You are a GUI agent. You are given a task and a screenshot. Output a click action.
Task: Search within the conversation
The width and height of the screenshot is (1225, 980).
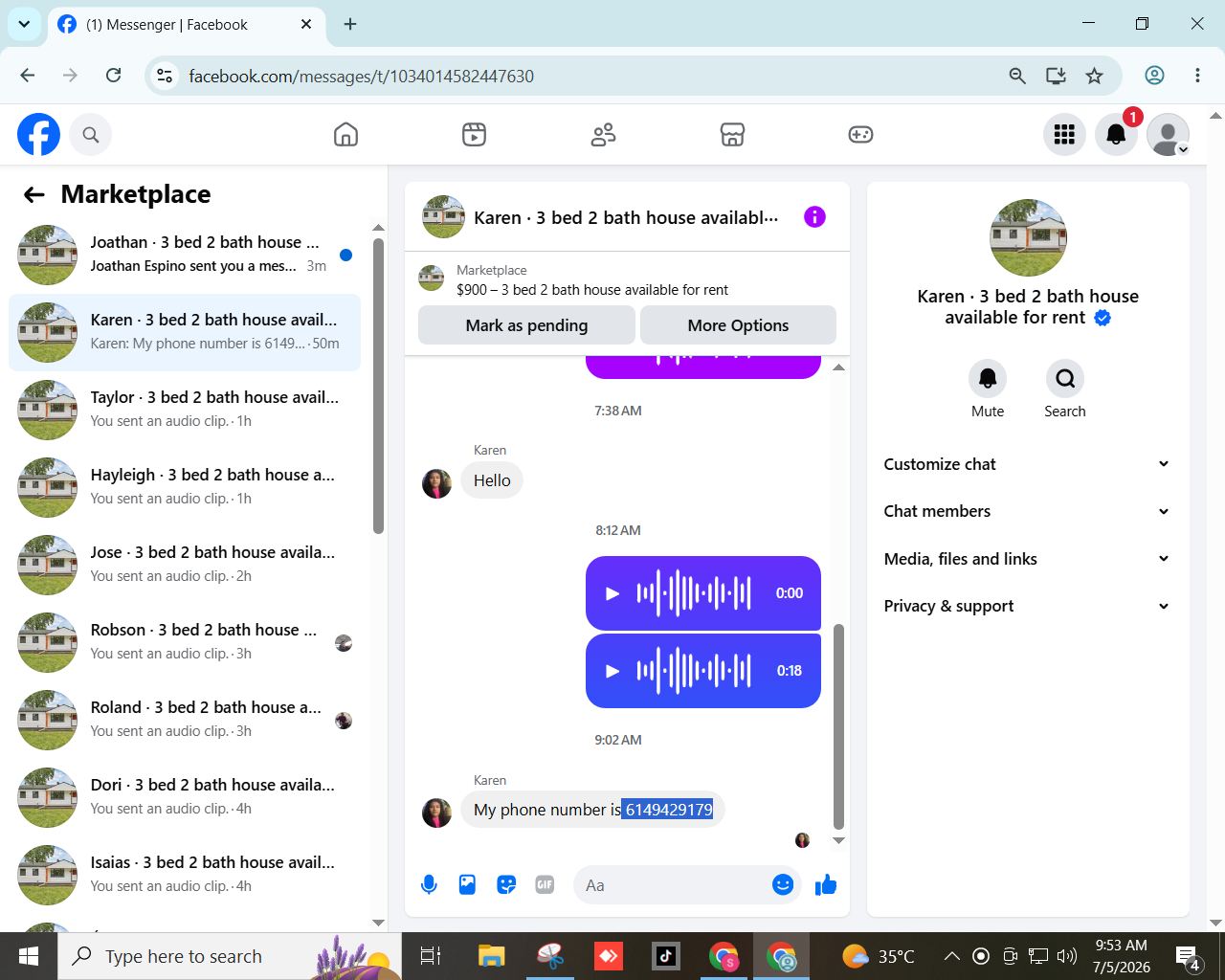click(x=1064, y=379)
